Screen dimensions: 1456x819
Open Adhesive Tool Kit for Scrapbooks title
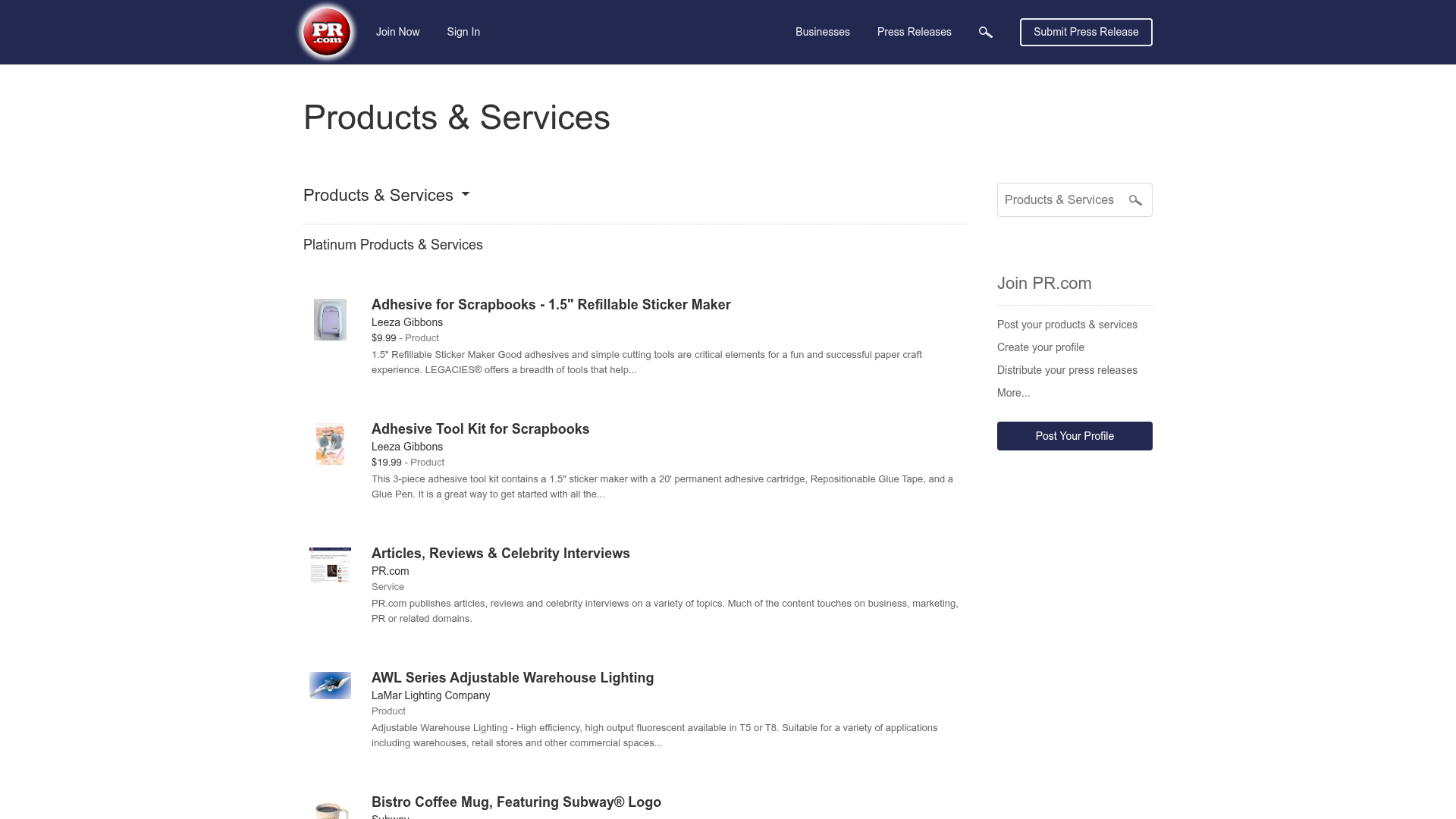click(480, 428)
